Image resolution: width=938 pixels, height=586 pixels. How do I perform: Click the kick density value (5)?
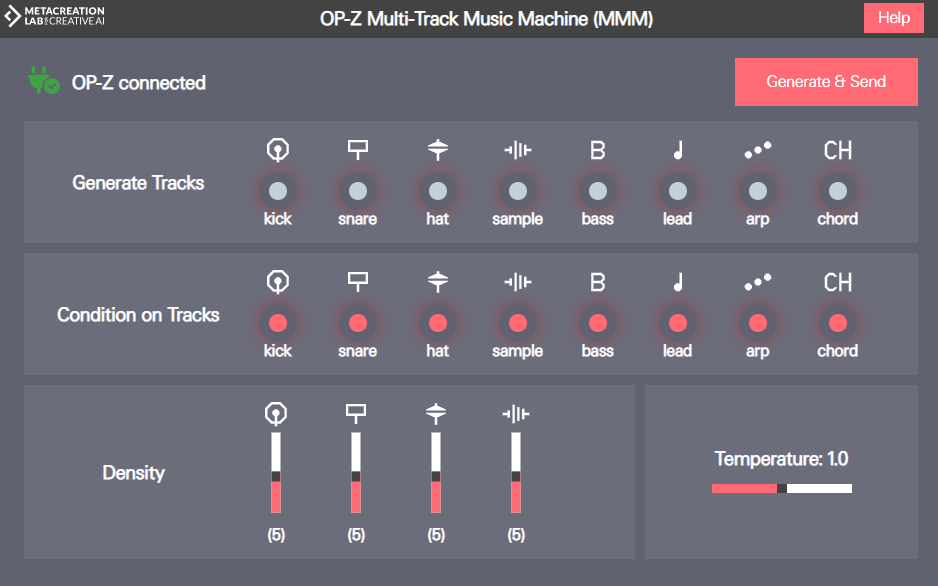276,535
